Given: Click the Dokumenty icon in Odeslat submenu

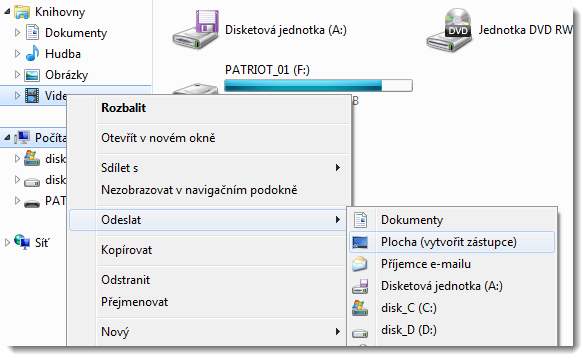Looking at the screenshot, I should pos(361,220).
